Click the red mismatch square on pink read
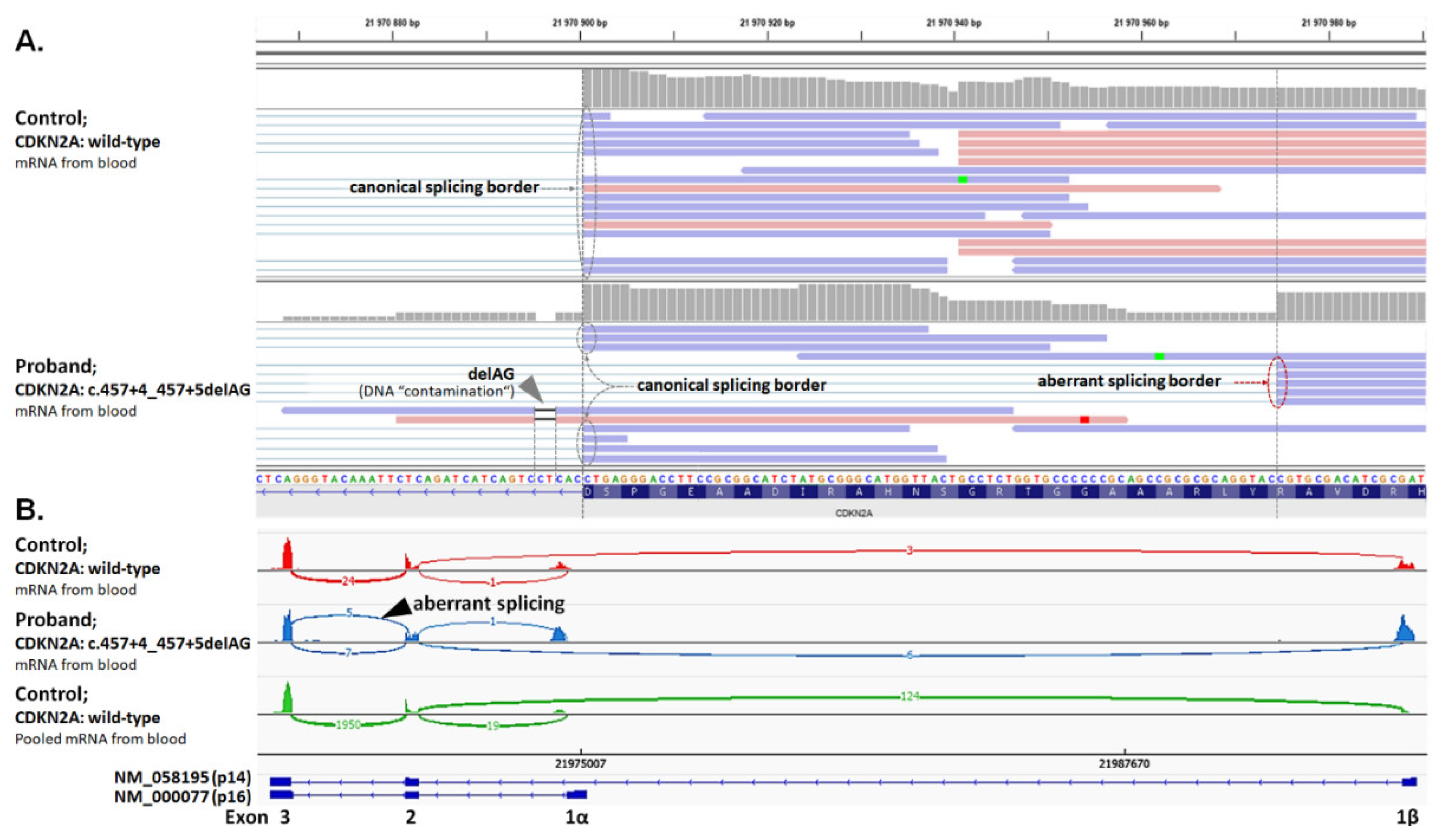1449x840 pixels. (x=1084, y=420)
